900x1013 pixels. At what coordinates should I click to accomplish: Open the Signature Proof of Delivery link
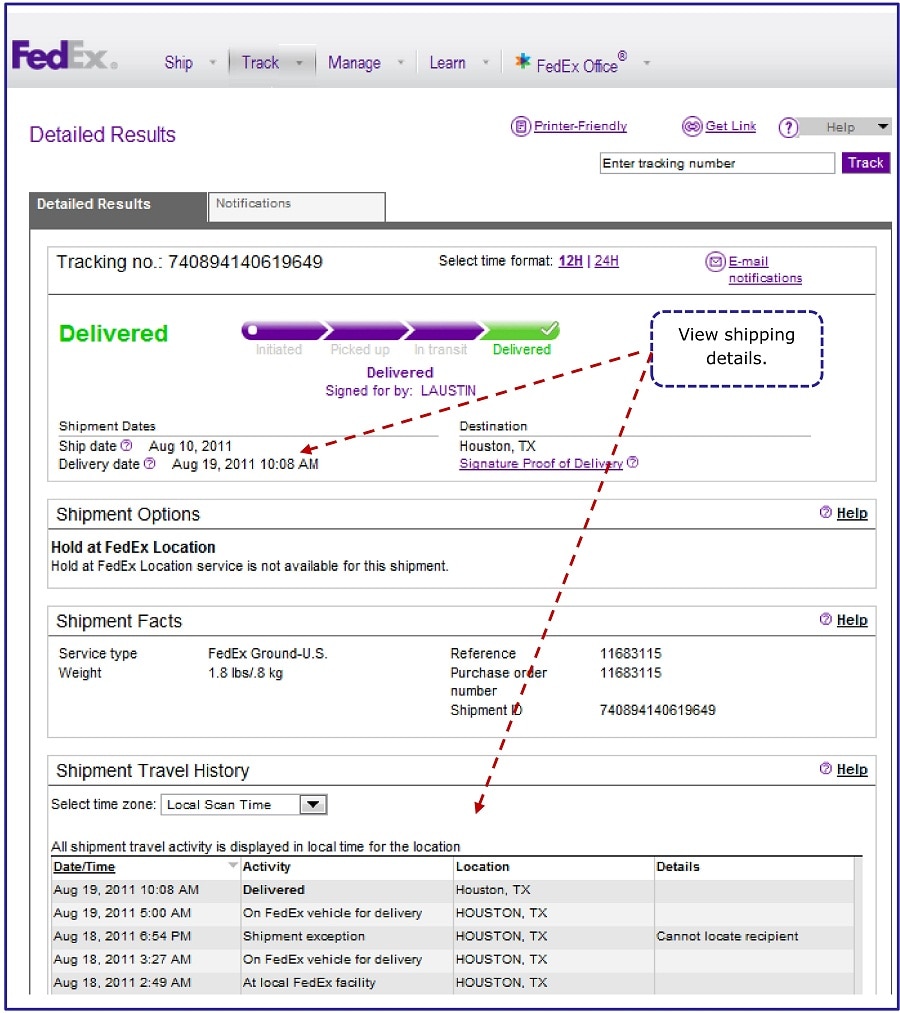click(541, 464)
